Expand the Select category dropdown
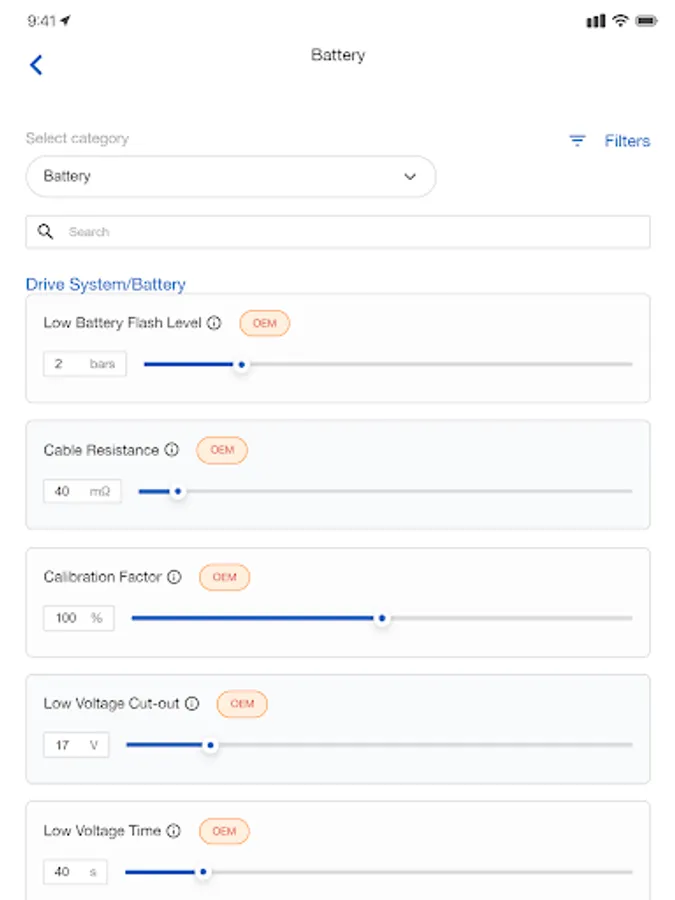 [x=230, y=176]
